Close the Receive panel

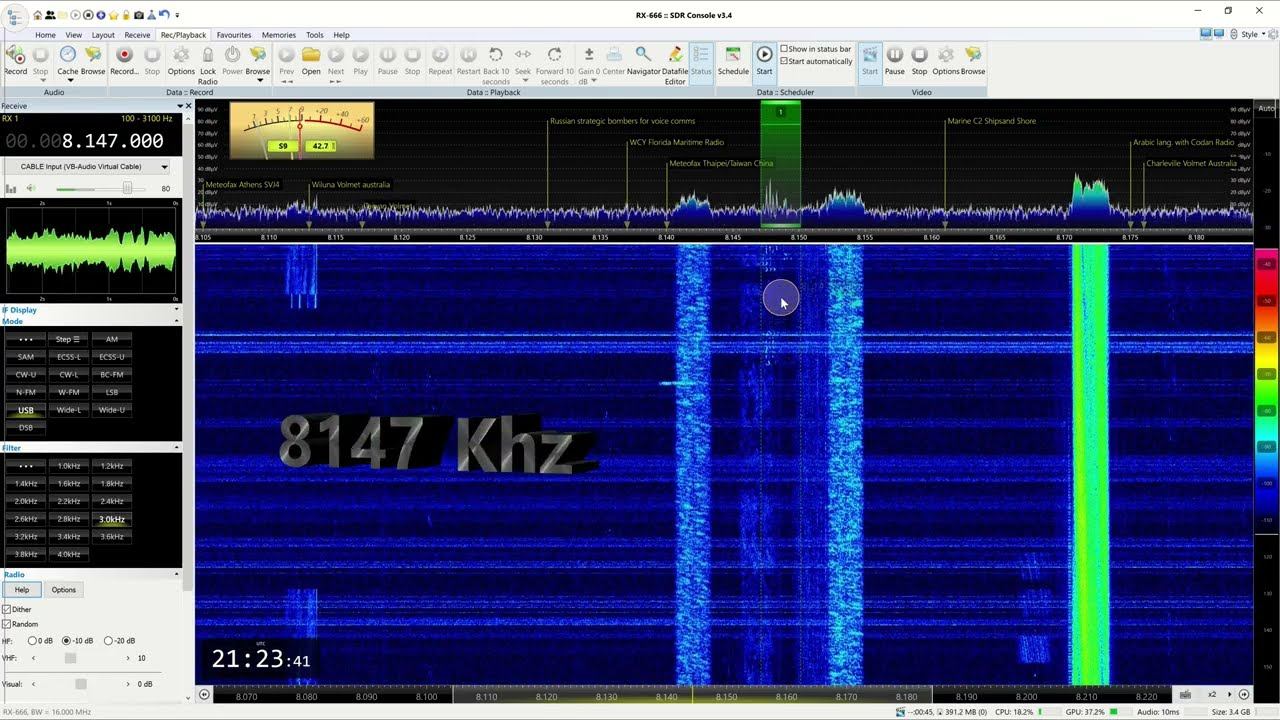[x=187, y=106]
